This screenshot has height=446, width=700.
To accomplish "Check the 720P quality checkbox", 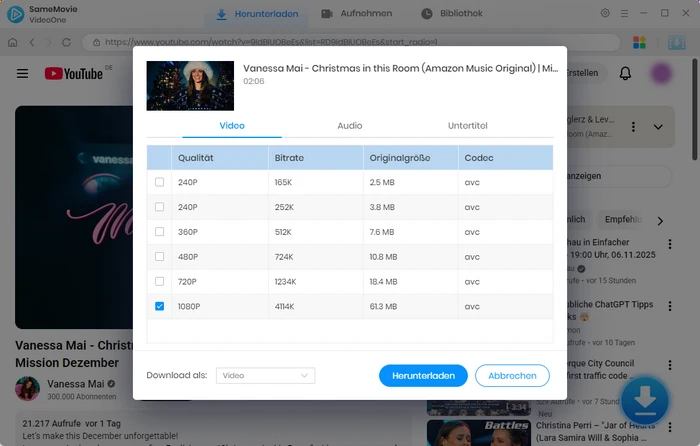I will click(160, 282).
